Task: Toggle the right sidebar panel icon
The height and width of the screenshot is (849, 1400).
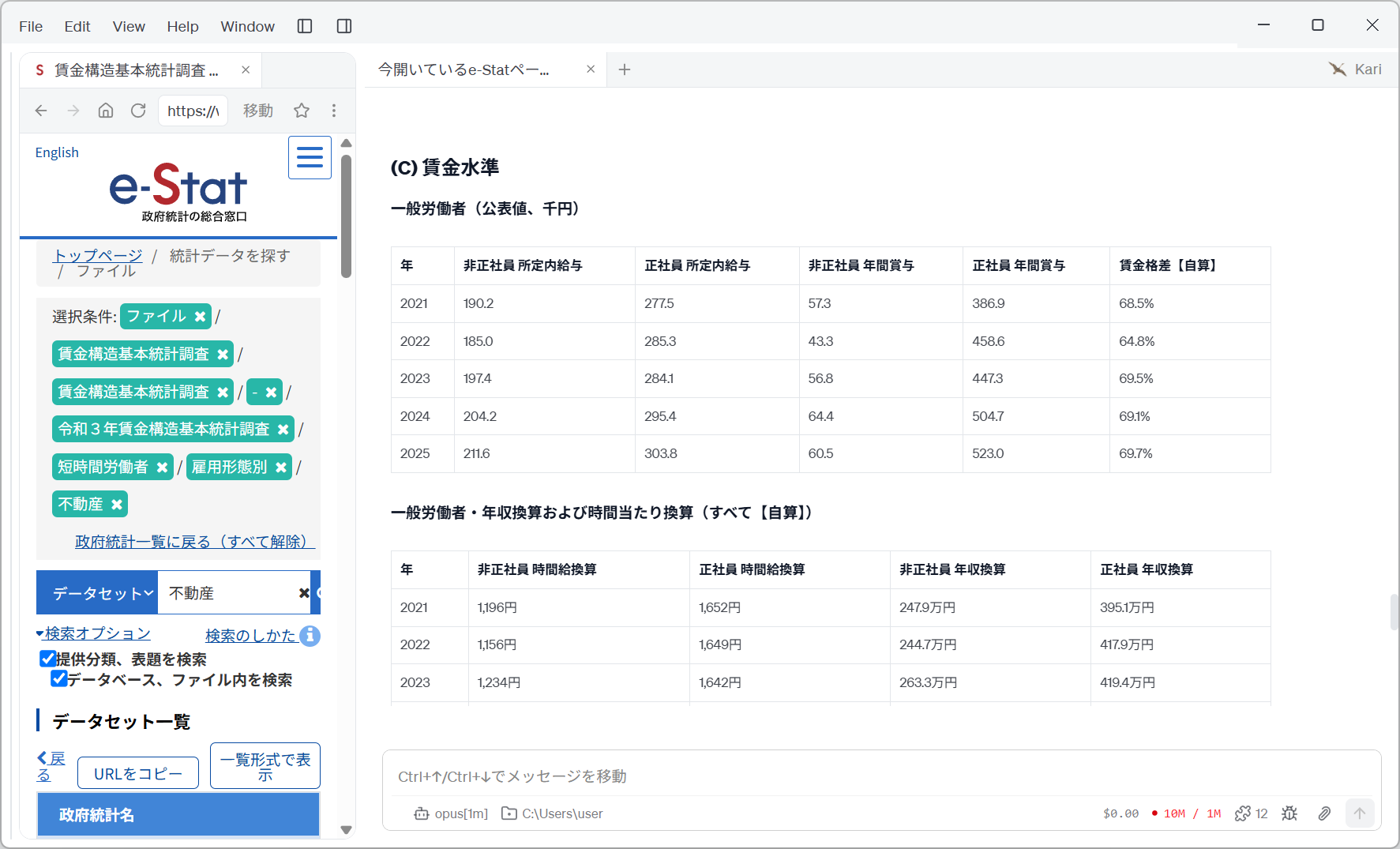Action: coord(344,26)
